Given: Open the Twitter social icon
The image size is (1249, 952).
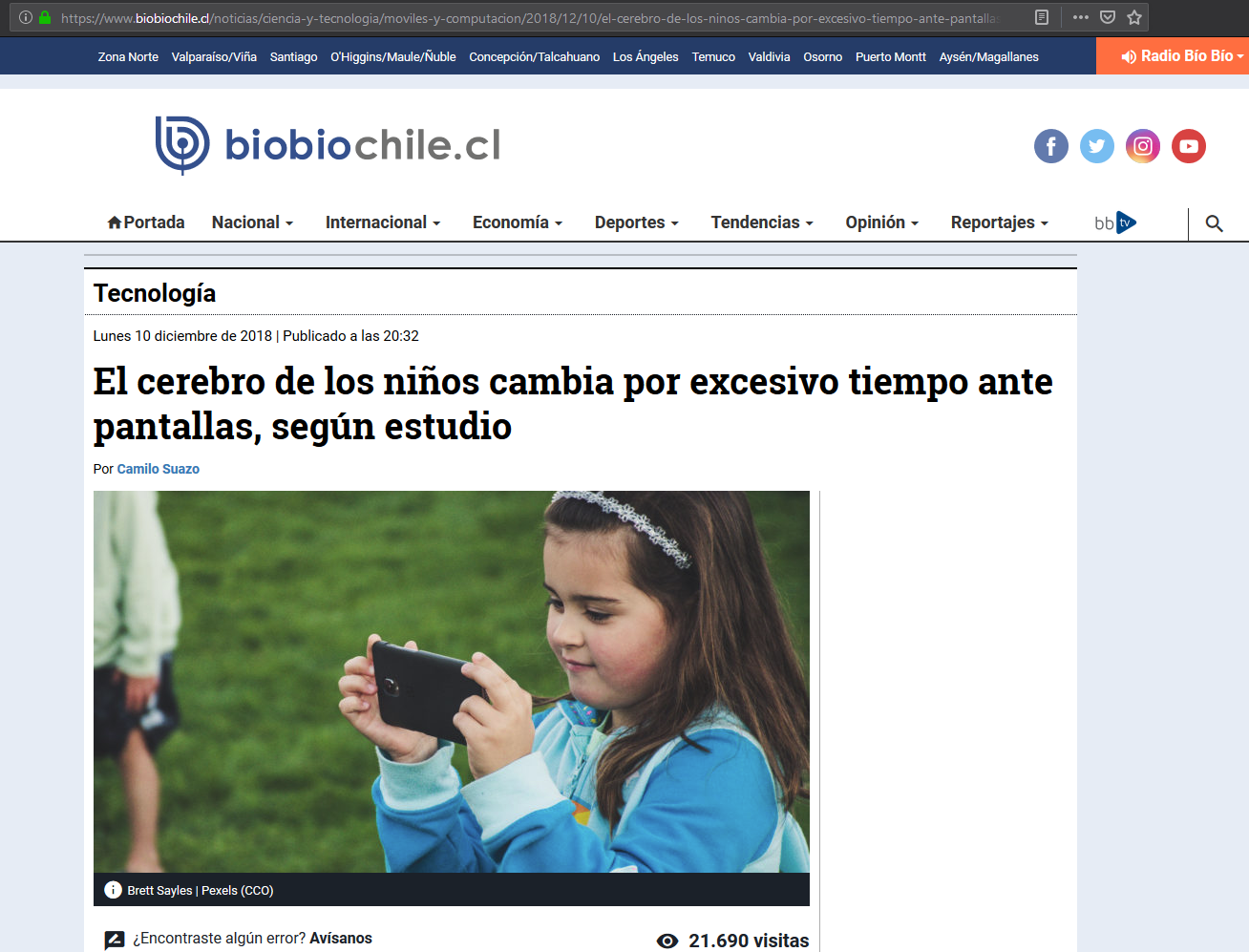Looking at the screenshot, I should tap(1097, 146).
